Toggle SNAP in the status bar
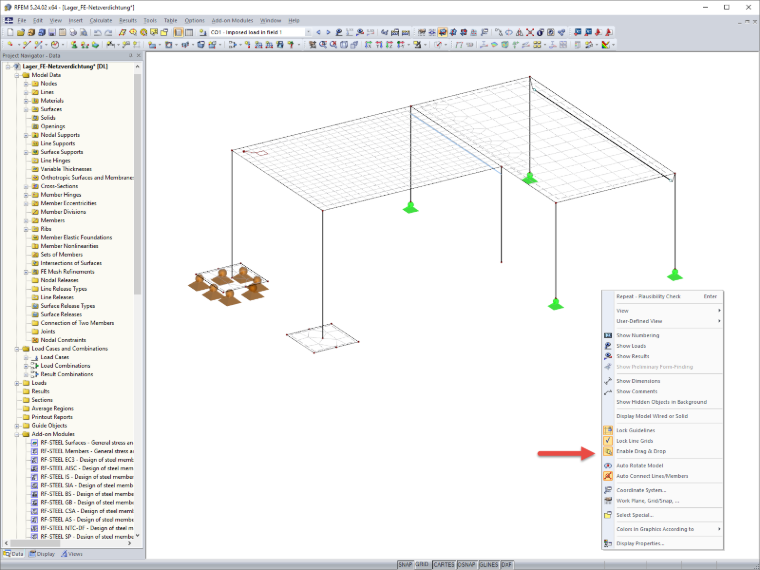760x570 pixels. (405, 565)
